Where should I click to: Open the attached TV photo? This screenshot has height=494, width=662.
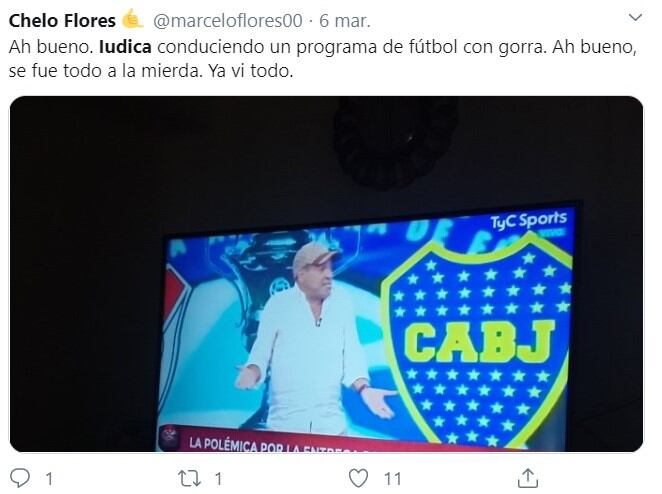[326, 274]
